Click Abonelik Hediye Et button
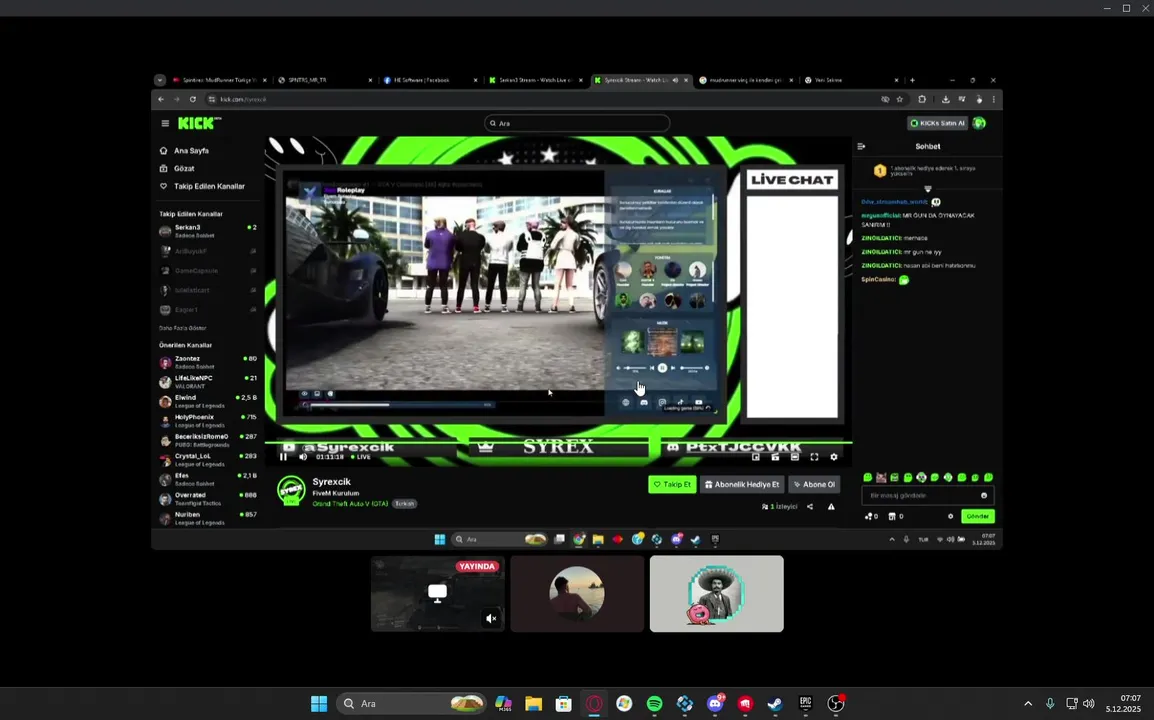The width and height of the screenshot is (1154, 720). 742,484
